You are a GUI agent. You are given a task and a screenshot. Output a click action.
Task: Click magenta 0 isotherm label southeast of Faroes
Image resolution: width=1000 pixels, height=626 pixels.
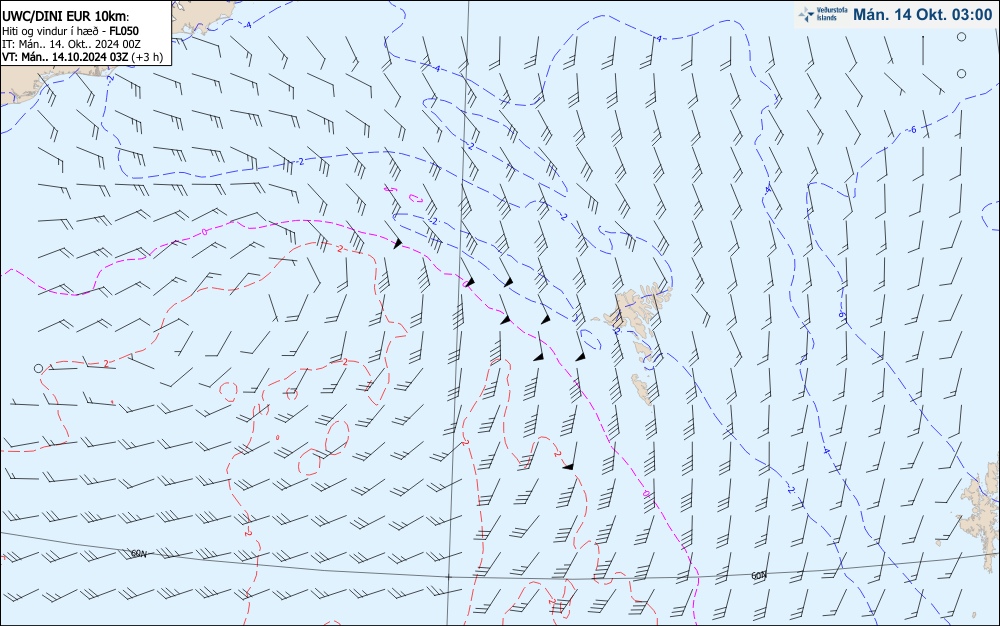pos(646,493)
